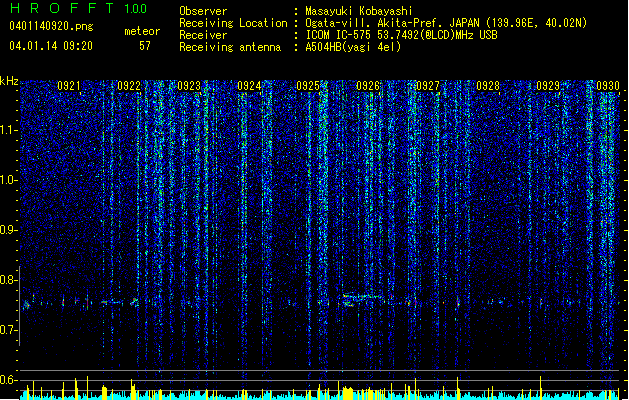Click the name Masayuki Kobayashi
Image resolution: width=629 pixels, height=400 pixels.
(x=359, y=11)
